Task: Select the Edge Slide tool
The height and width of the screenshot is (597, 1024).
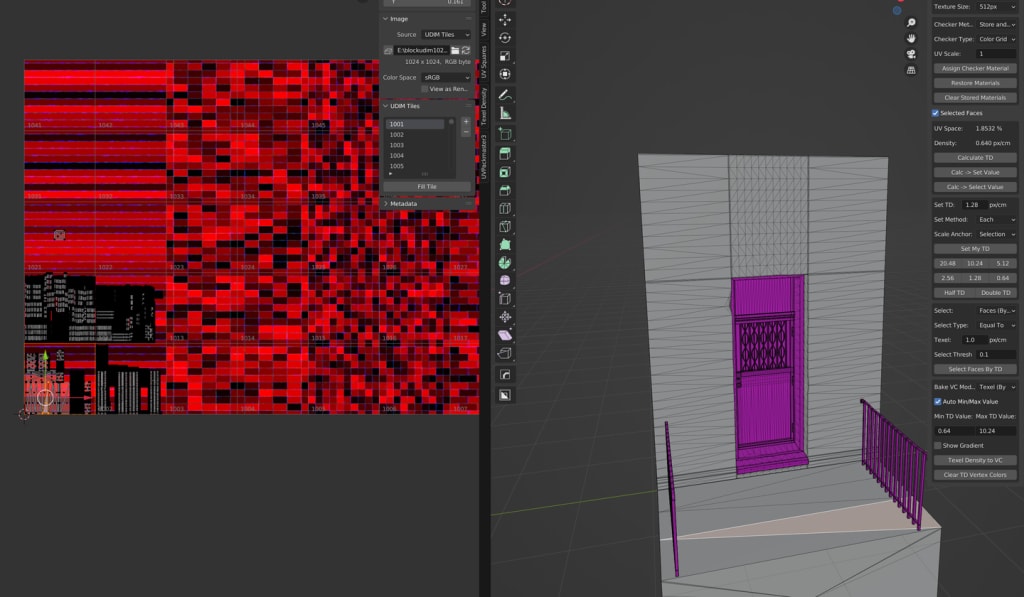Action: (x=505, y=298)
